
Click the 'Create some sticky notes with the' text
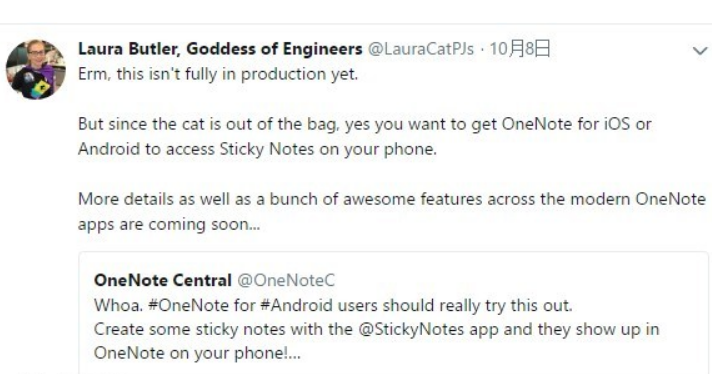(223, 329)
